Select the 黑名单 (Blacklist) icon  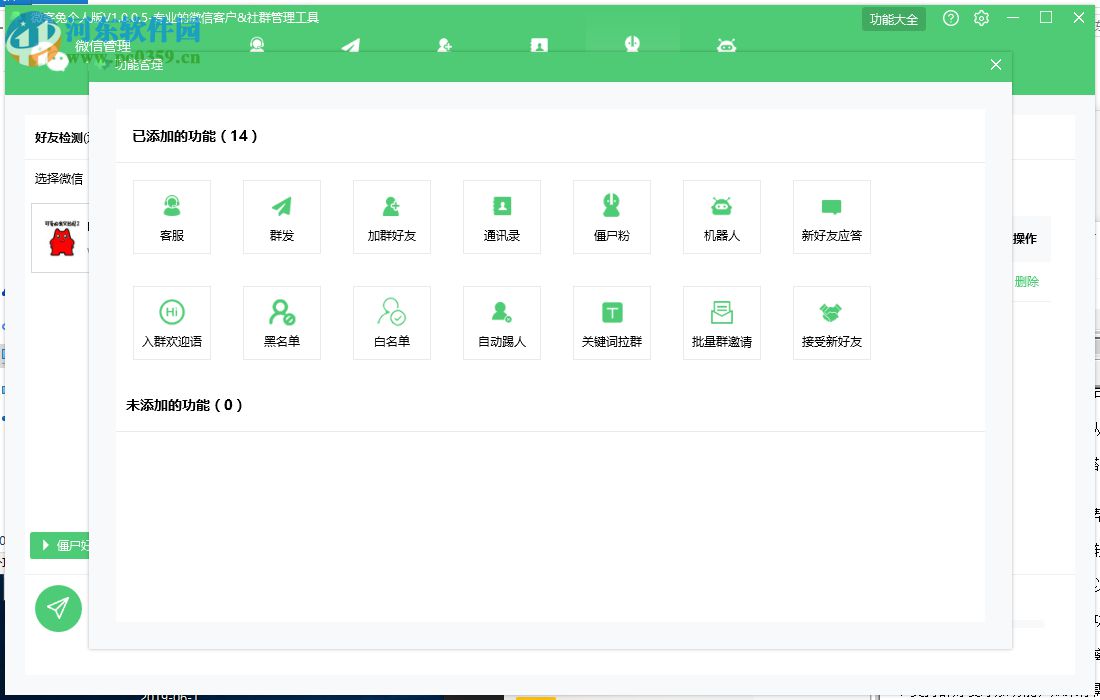coord(281,322)
